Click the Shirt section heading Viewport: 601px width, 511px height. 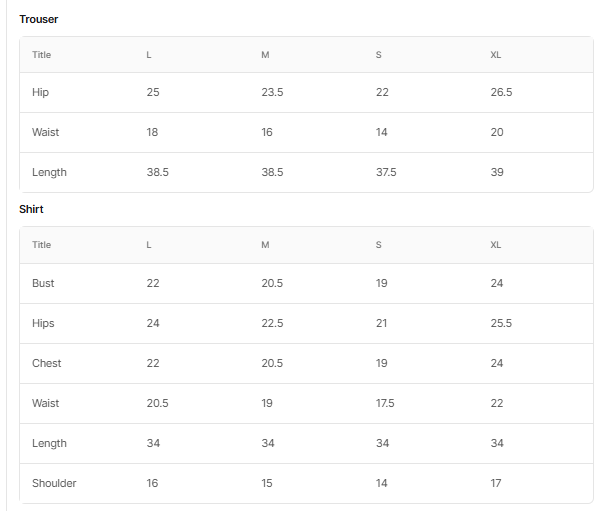click(x=31, y=209)
